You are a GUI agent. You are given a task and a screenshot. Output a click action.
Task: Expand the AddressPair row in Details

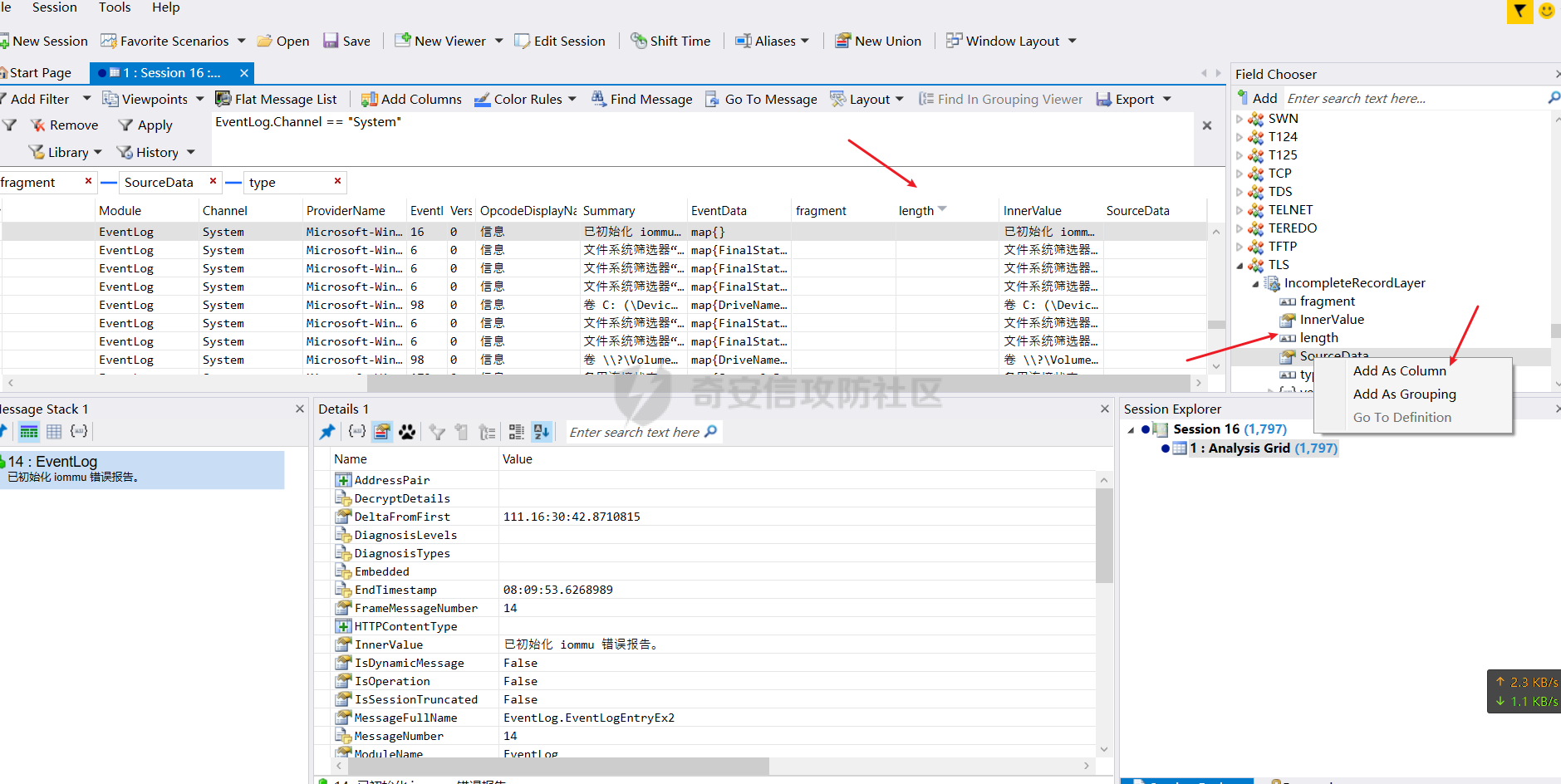343,480
